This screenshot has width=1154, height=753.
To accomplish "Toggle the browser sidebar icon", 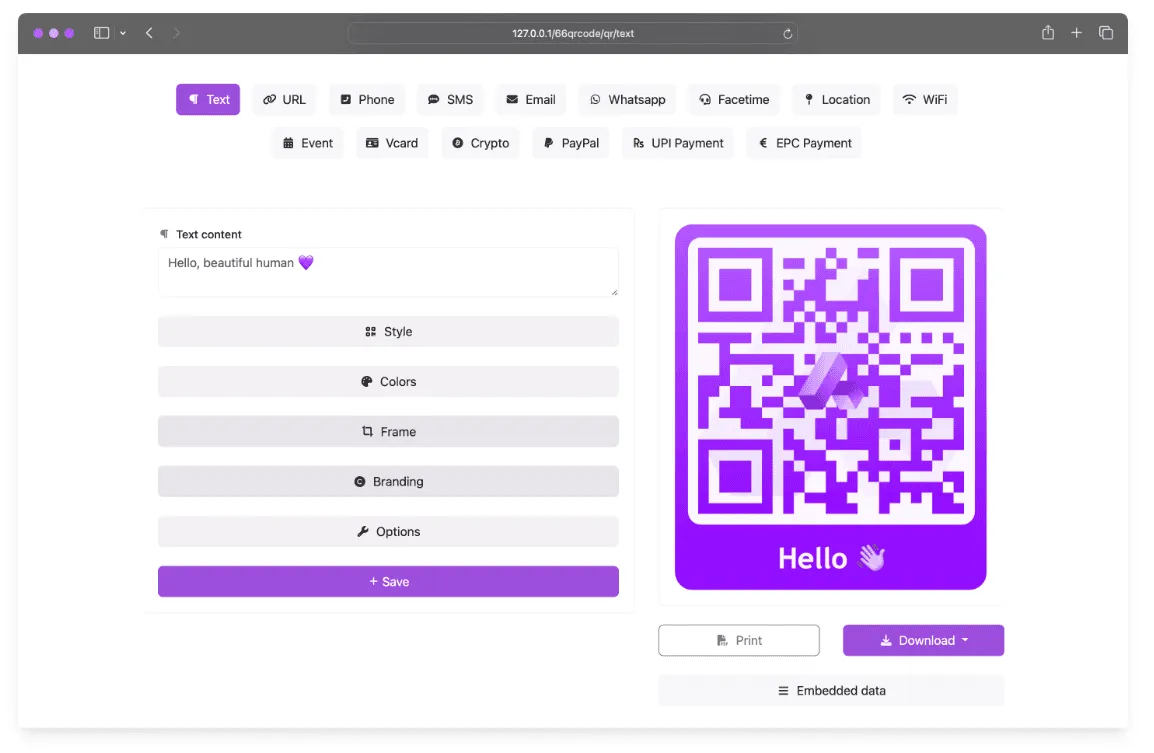I will (x=102, y=33).
